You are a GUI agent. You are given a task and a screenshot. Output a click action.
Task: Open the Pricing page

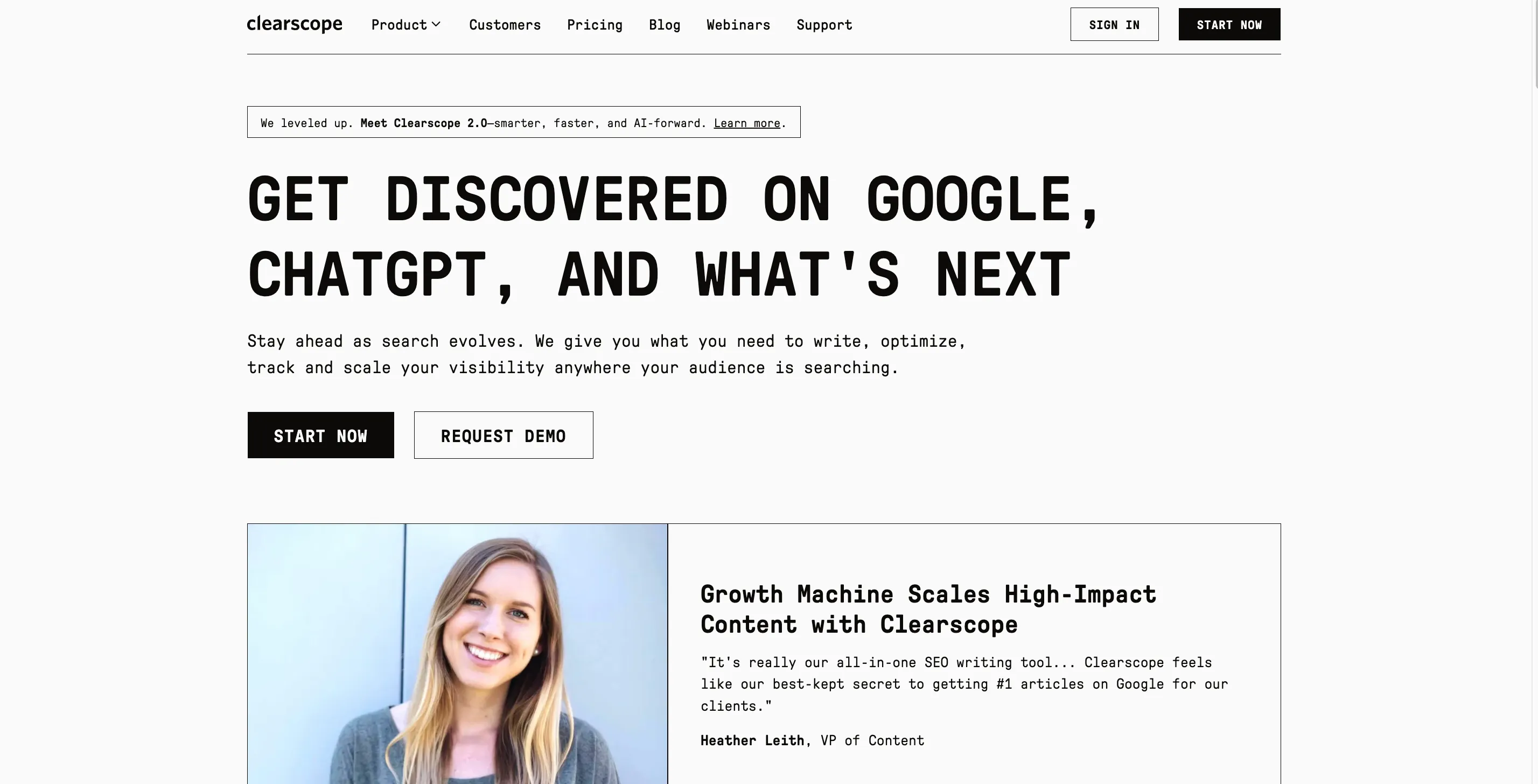pos(595,25)
